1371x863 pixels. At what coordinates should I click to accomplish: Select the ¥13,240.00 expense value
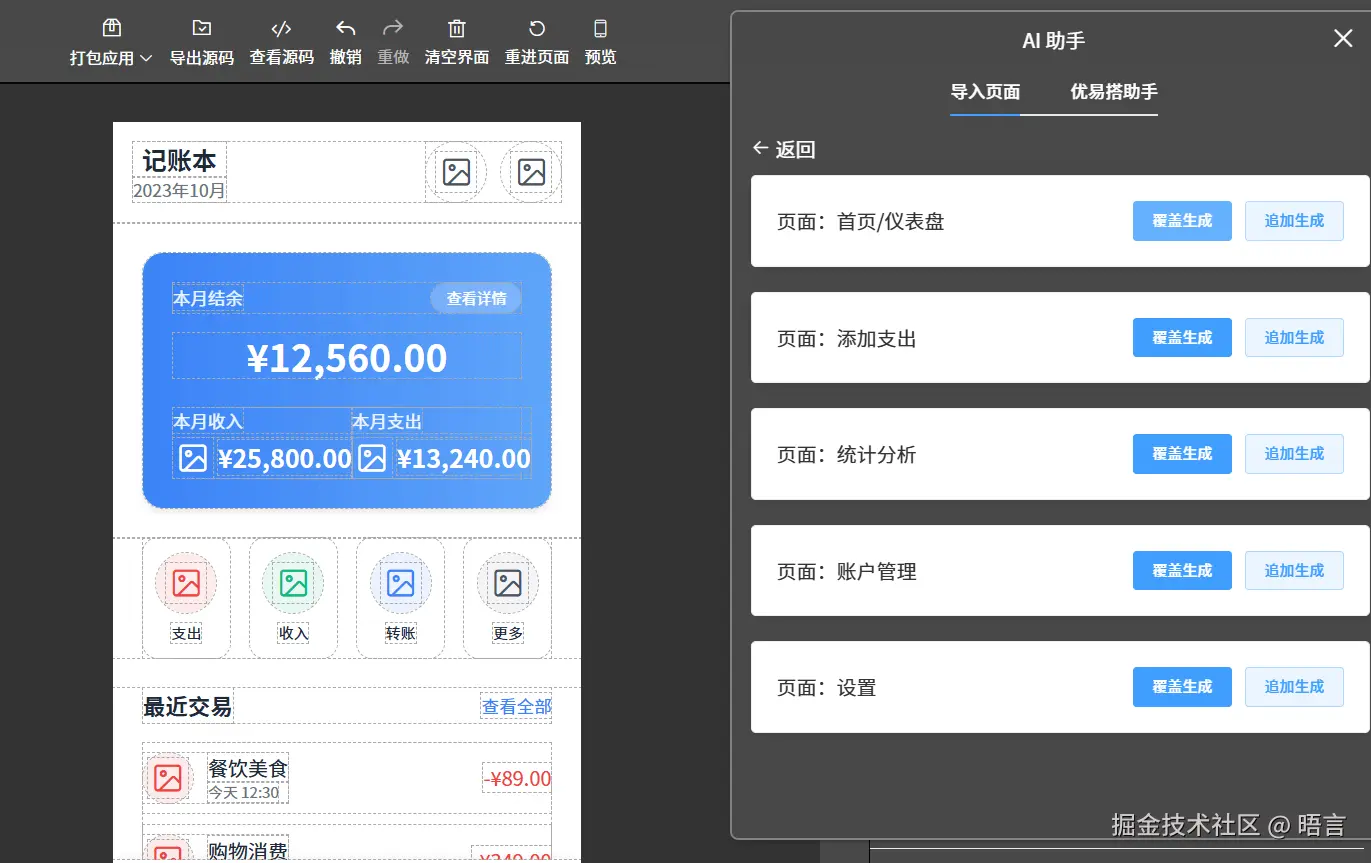click(464, 459)
